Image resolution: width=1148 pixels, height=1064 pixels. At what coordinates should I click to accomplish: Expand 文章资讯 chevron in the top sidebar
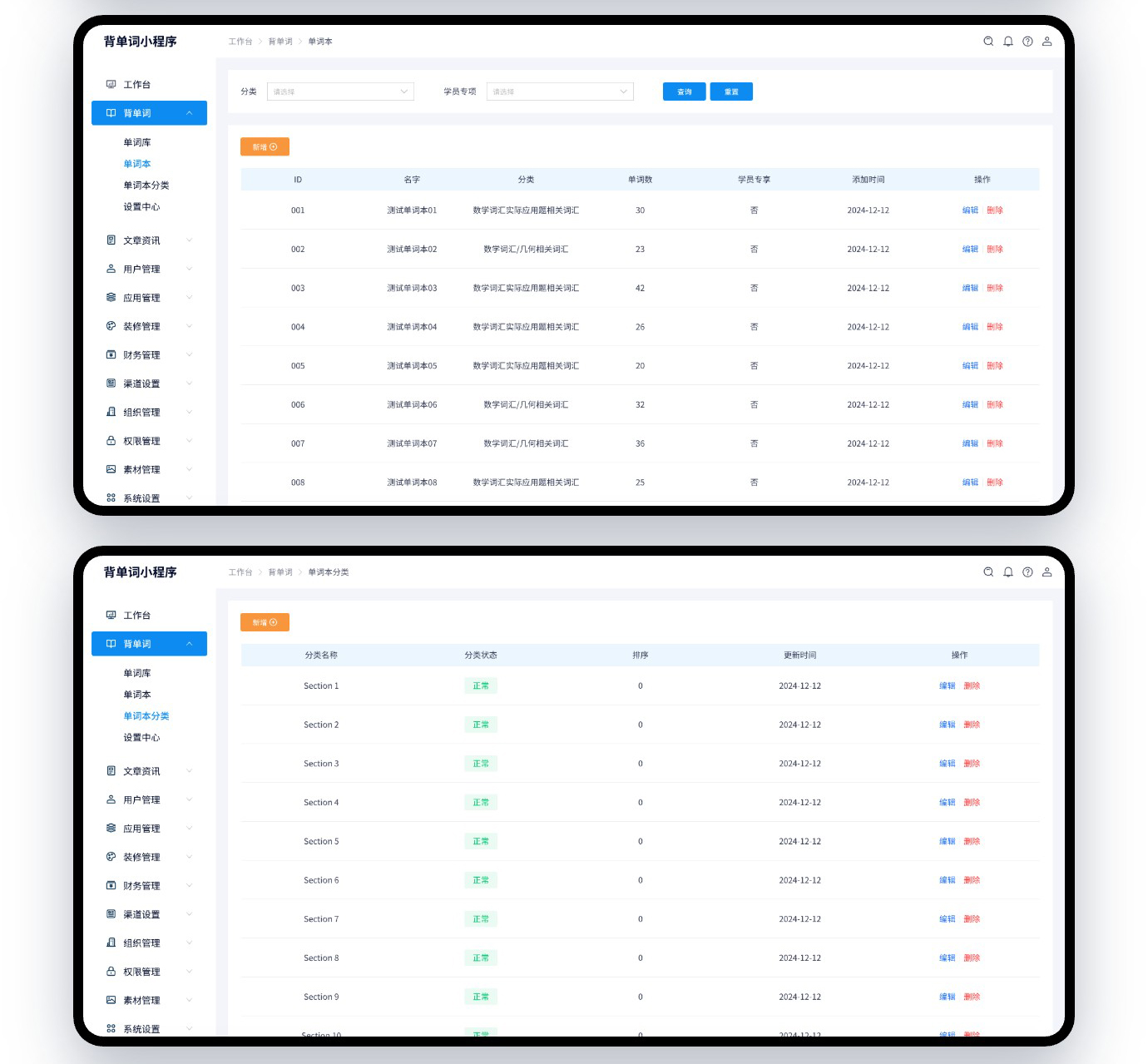coord(190,240)
